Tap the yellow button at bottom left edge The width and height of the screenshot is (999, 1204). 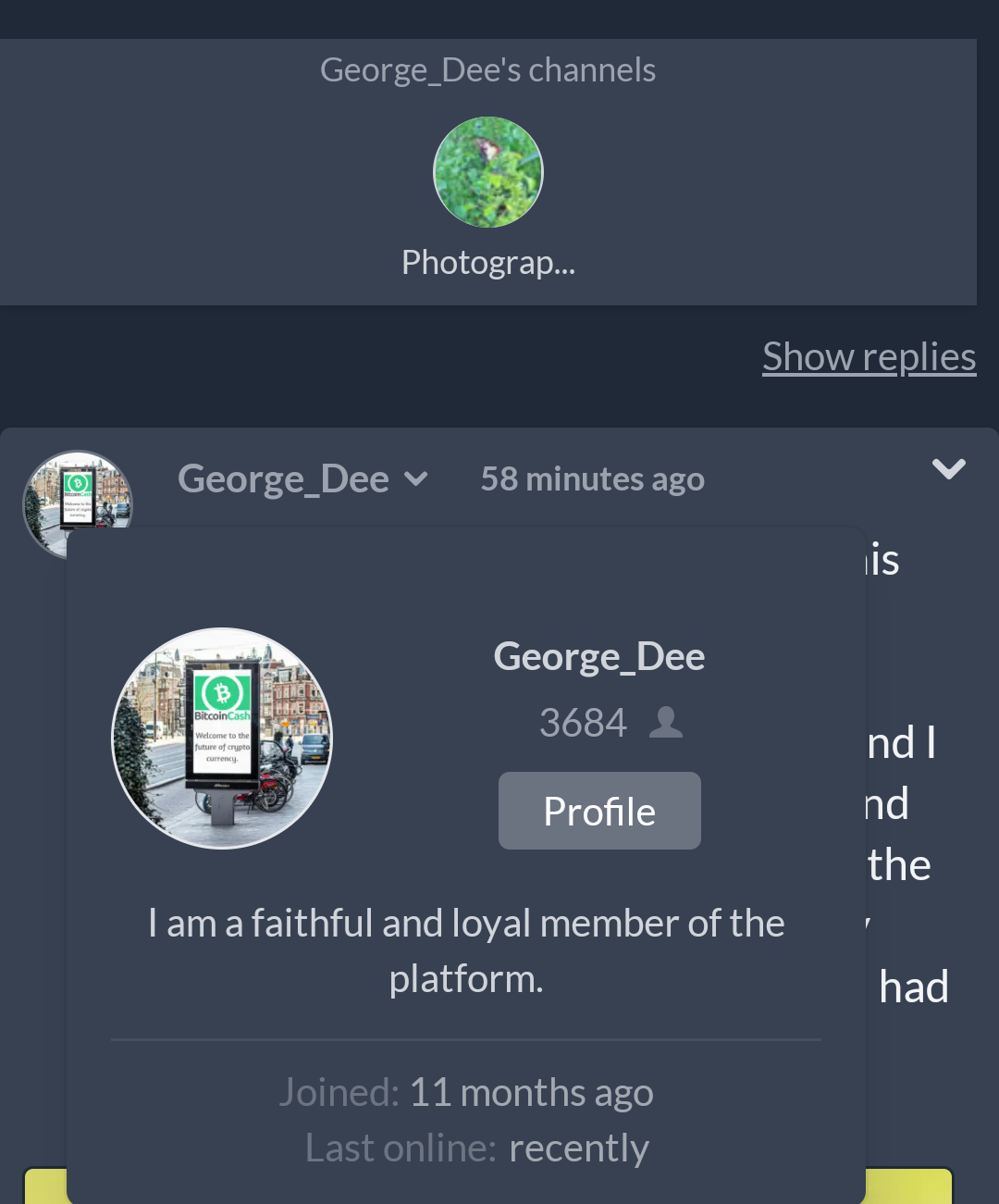pos(45,1186)
